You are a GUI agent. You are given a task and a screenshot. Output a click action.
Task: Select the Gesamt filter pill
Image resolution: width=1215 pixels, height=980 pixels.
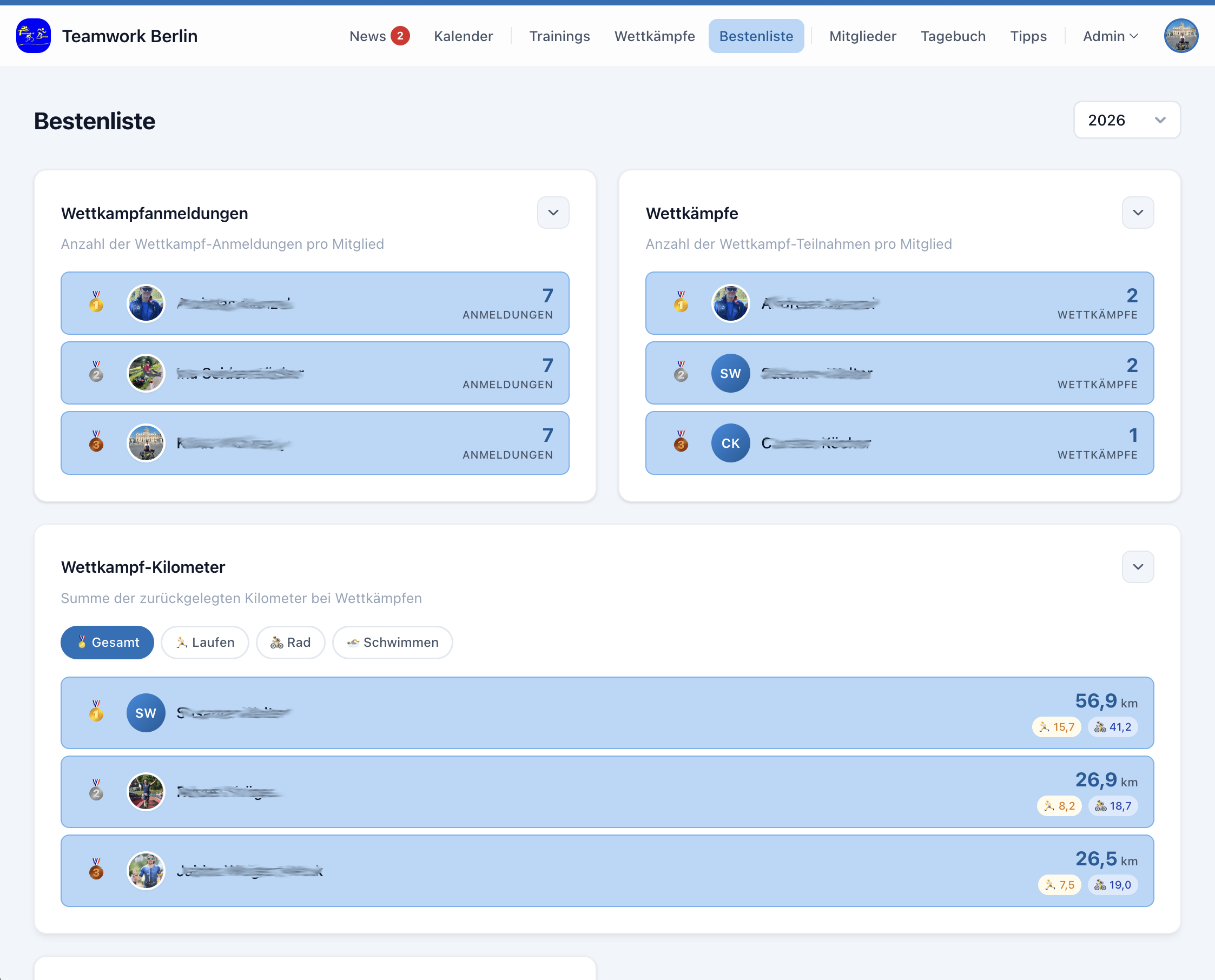pos(107,643)
